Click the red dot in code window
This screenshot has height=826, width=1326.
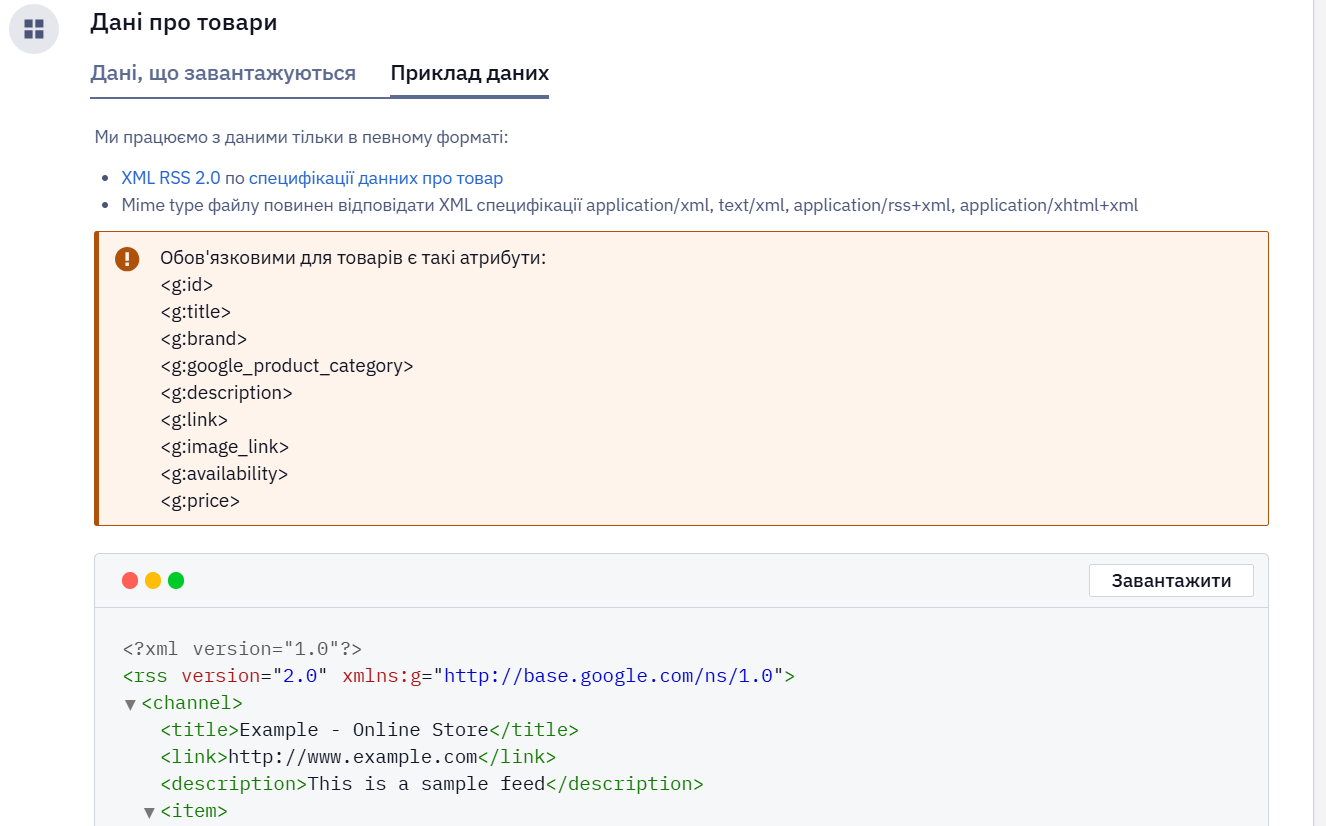[x=130, y=580]
